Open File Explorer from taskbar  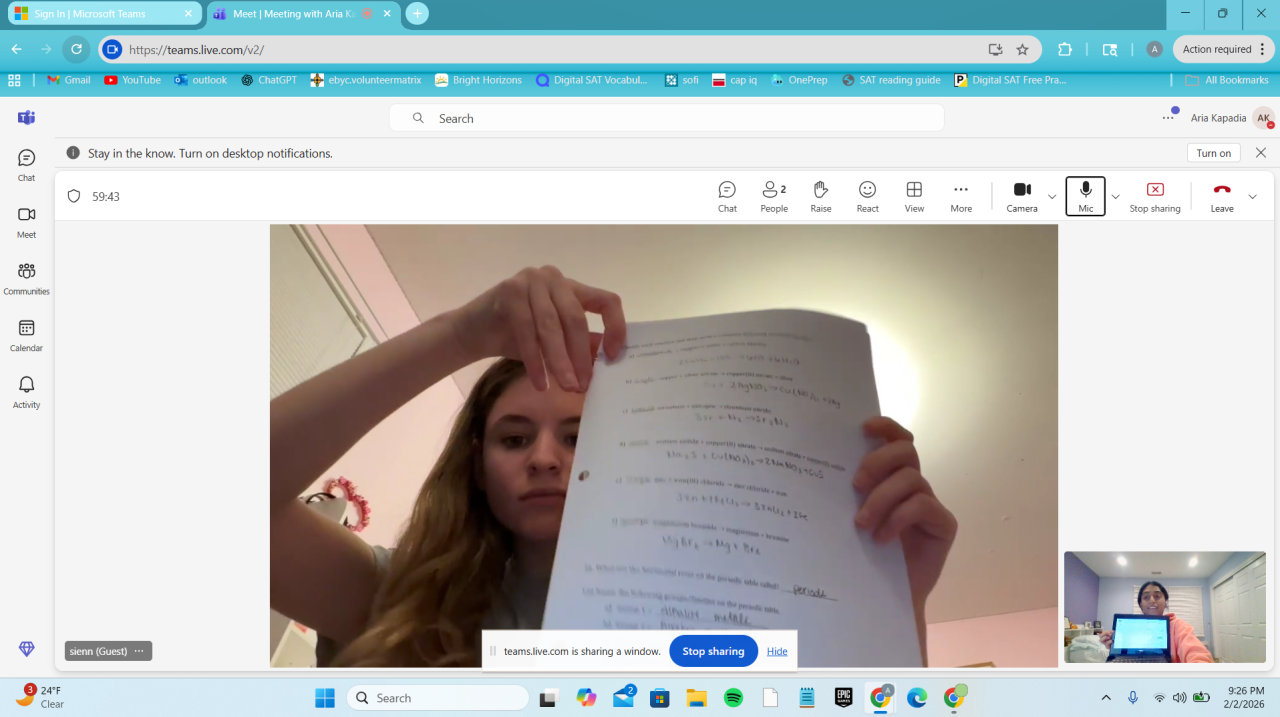coord(696,698)
